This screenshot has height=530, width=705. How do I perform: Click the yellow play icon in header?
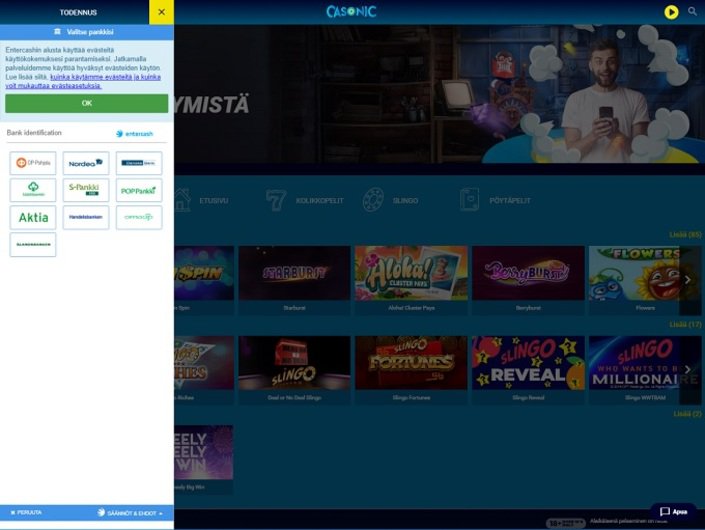(671, 12)
